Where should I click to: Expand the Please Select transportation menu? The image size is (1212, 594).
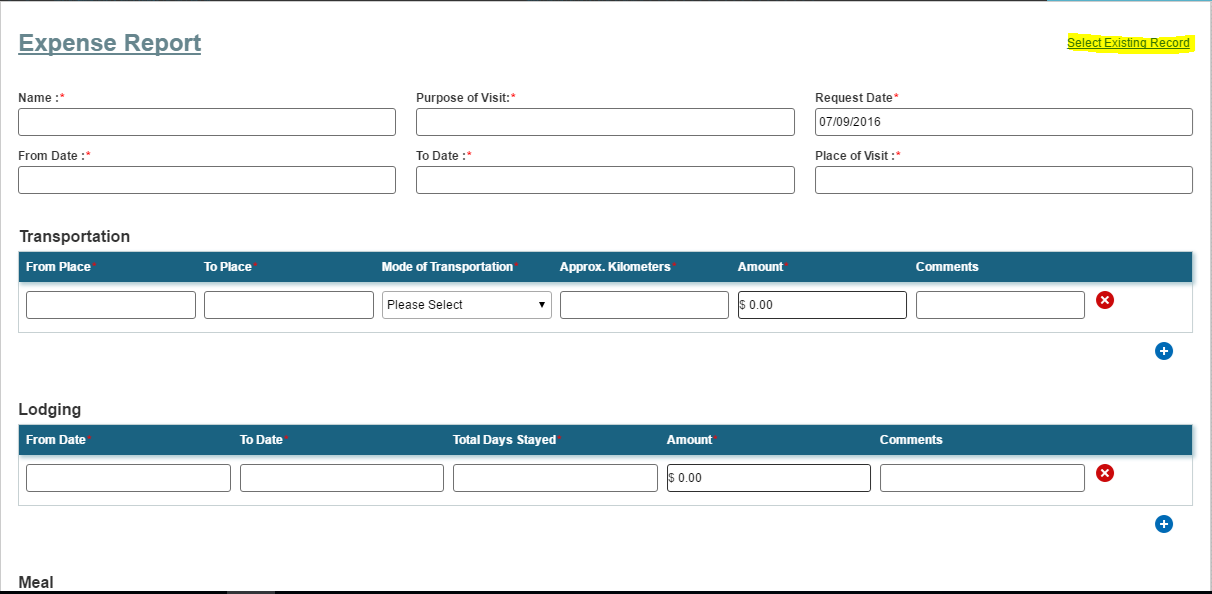(x=466, y=304)
